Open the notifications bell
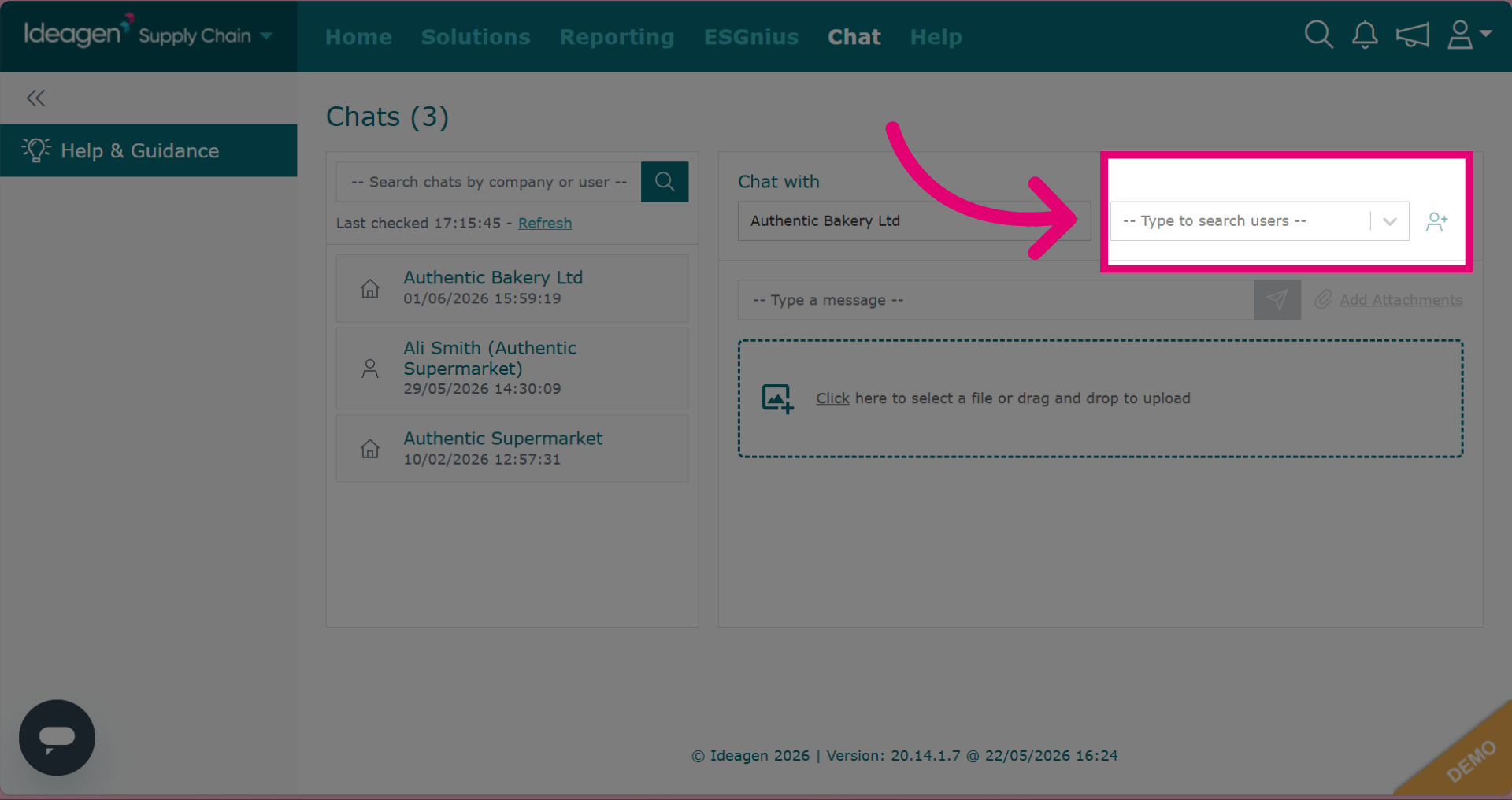Viewport: 1512px width, 800px height. click(1365, 35)
